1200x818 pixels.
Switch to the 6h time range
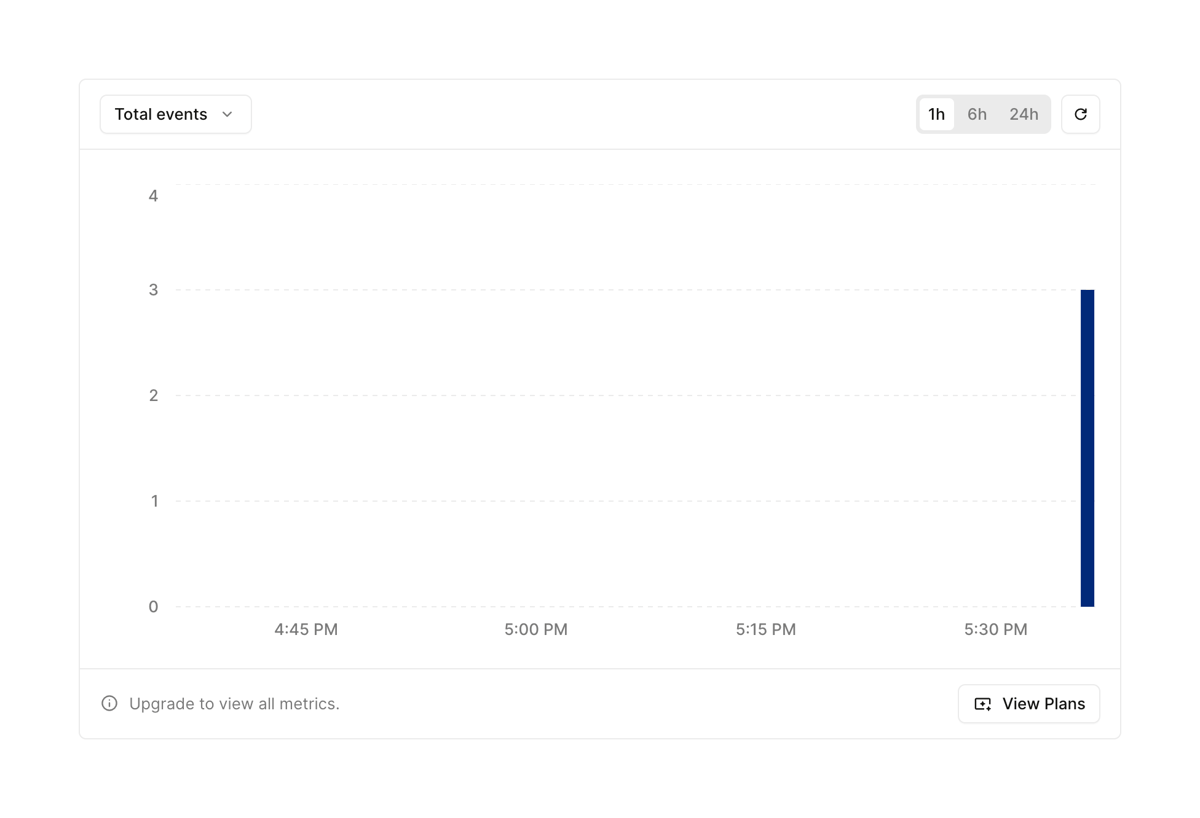click(x=977, y=114)
